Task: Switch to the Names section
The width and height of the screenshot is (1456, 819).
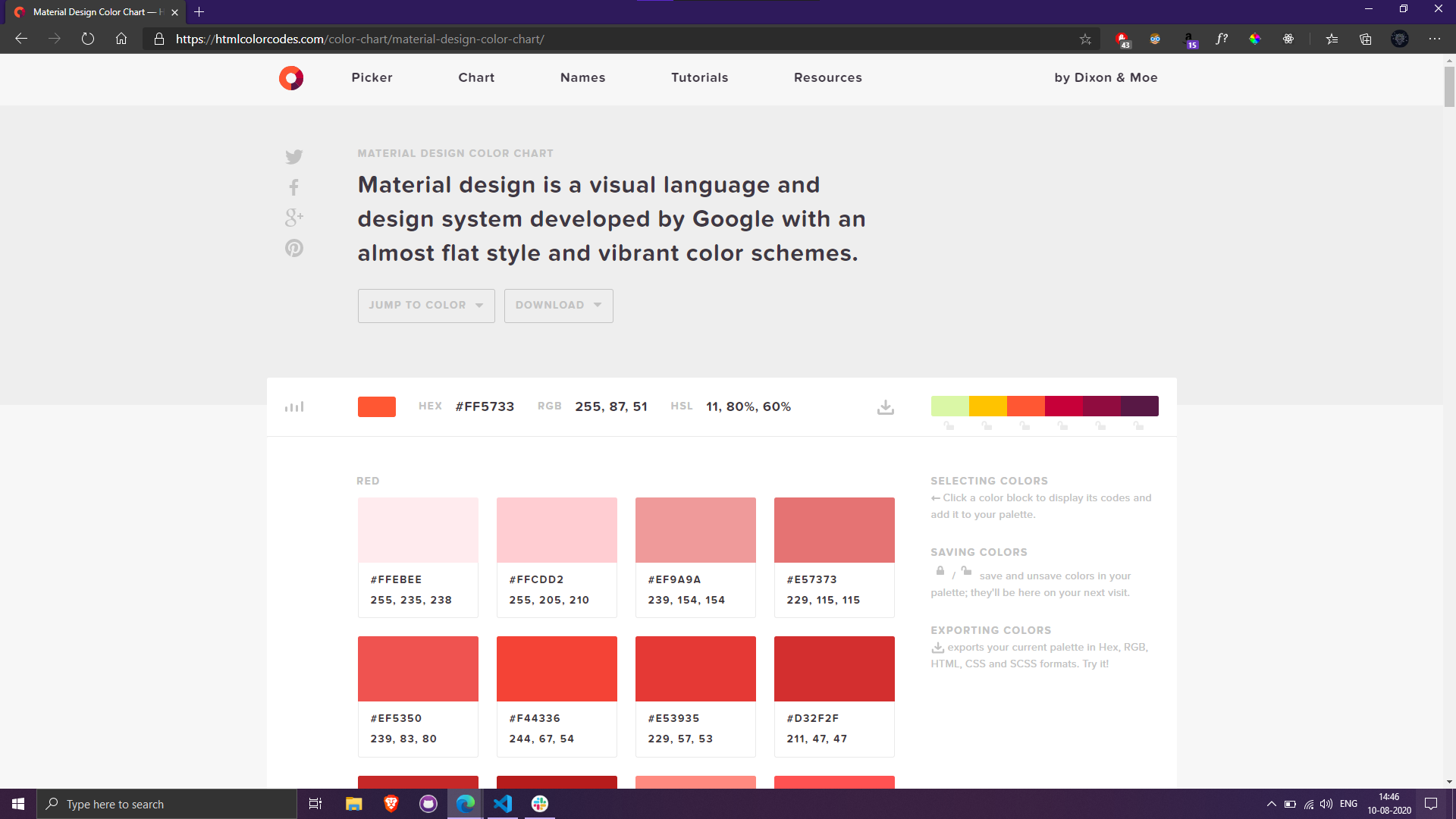Action: (582, 77)
